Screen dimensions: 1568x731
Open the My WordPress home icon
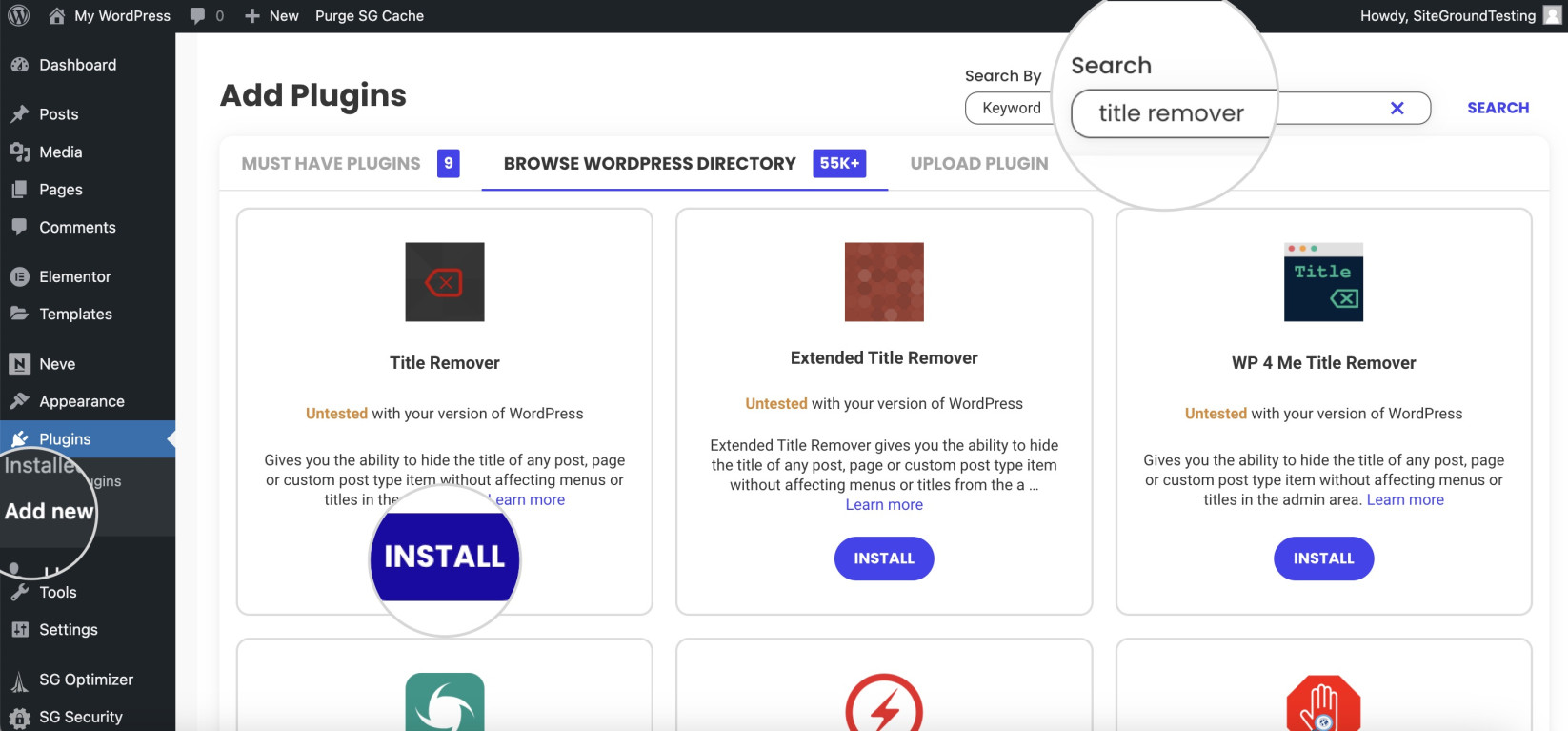pyautogui.click(x=57, y=15)
